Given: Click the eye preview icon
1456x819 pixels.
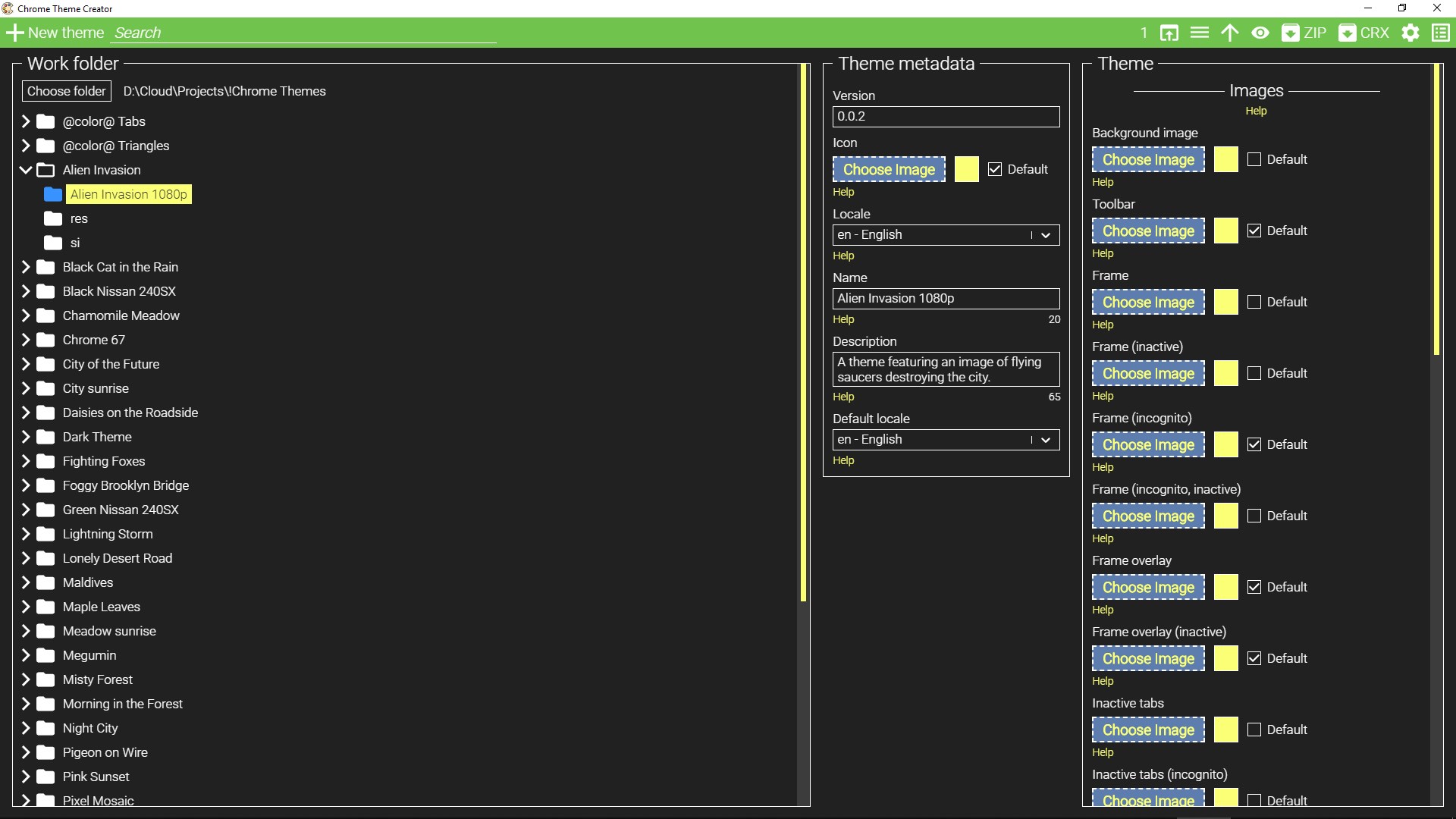Looking at the screenshot, I should click(x=1260, y=33).
